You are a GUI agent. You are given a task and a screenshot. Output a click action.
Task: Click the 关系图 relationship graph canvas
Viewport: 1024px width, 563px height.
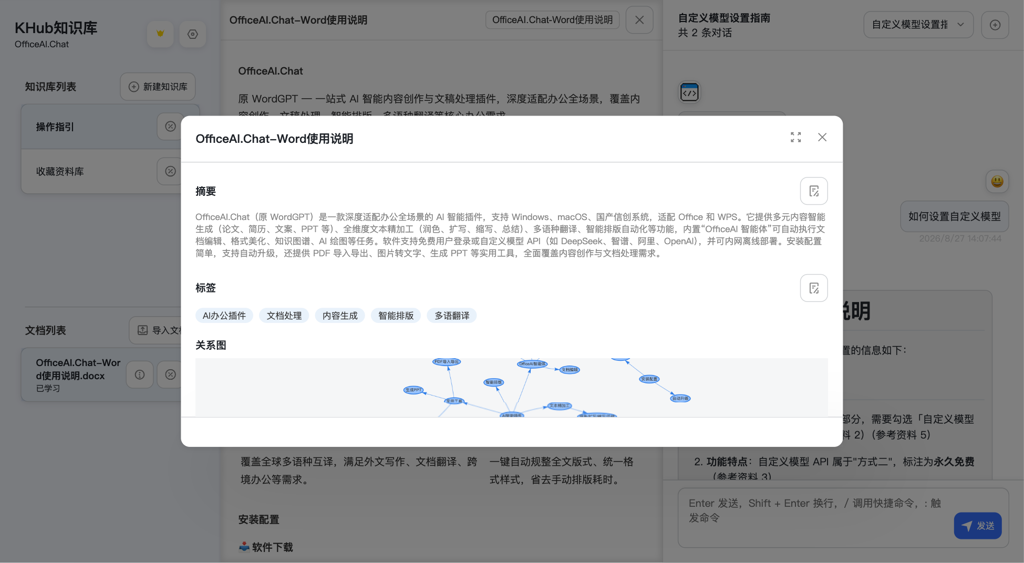click(x=511, y=387)
